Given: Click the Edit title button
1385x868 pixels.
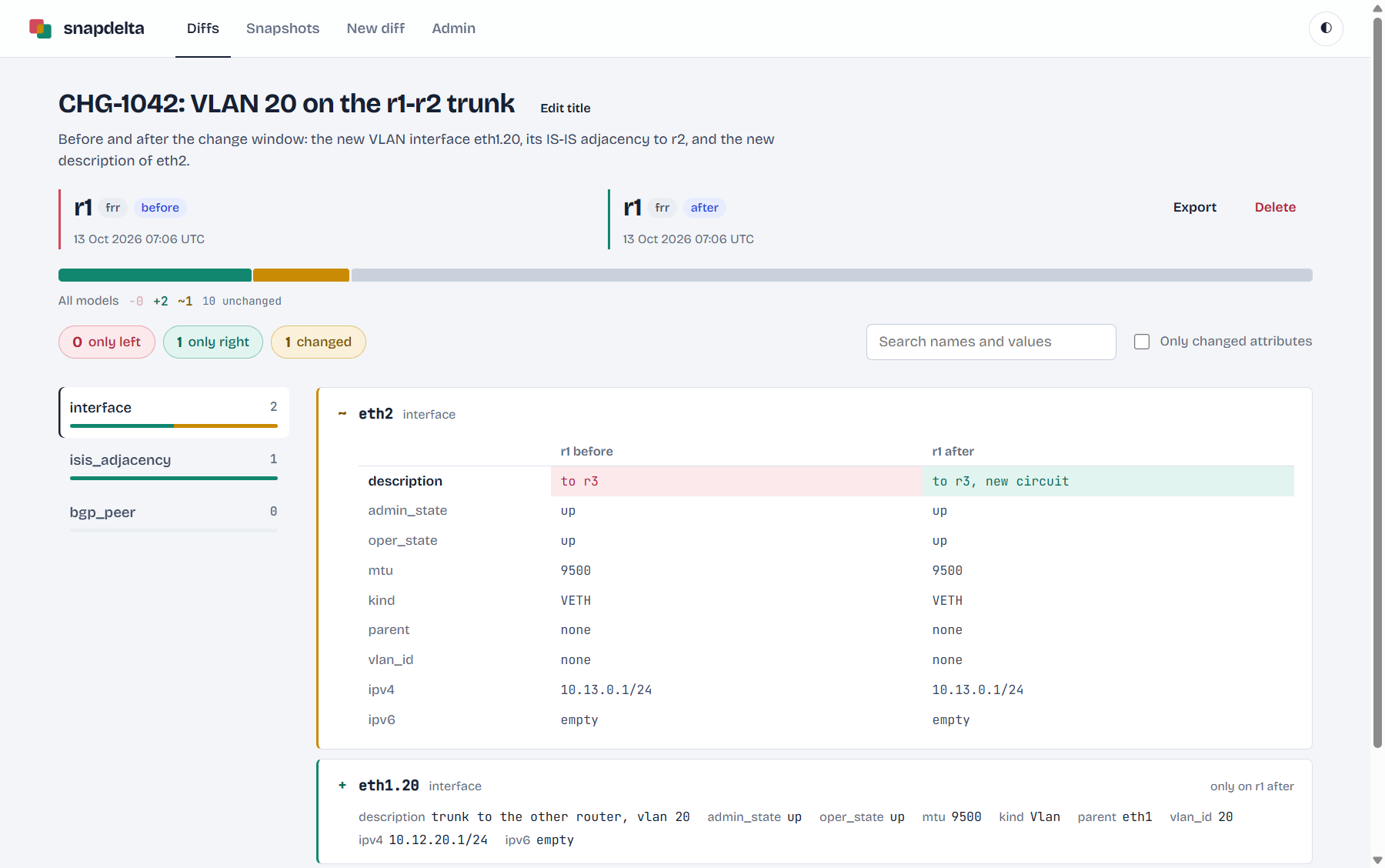Looking at the screenshot, I should (x=566, y=108).
